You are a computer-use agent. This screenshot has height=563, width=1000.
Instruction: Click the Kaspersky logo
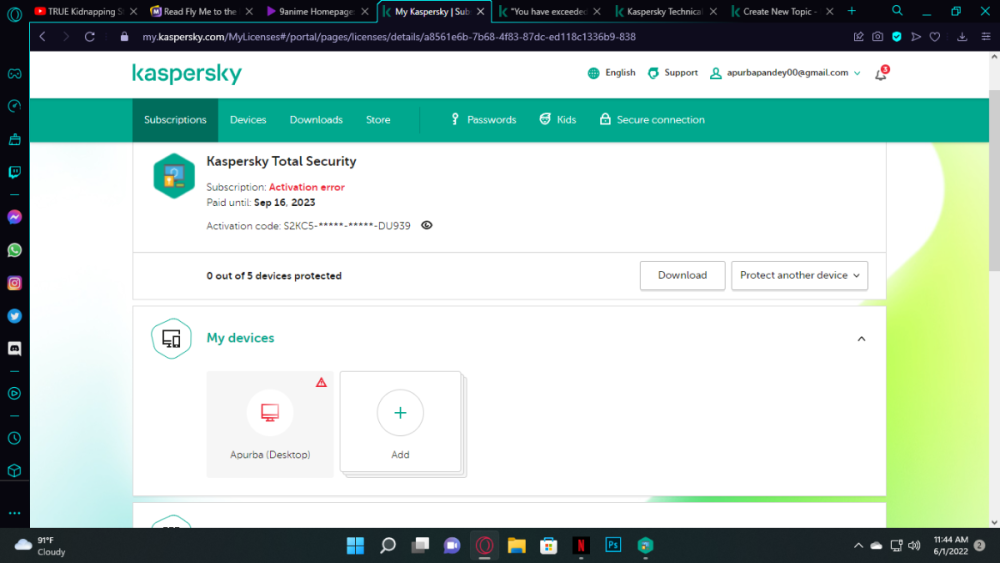[187, 73]
